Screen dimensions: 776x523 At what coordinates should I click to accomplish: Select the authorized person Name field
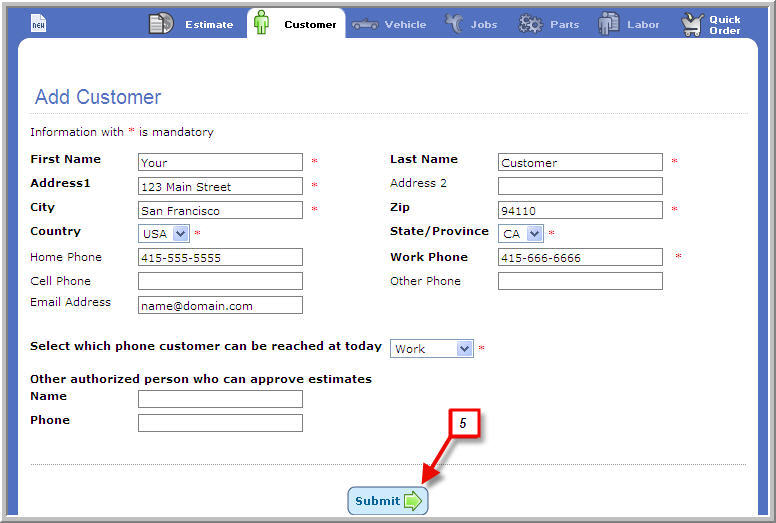(x=220, y=399)
